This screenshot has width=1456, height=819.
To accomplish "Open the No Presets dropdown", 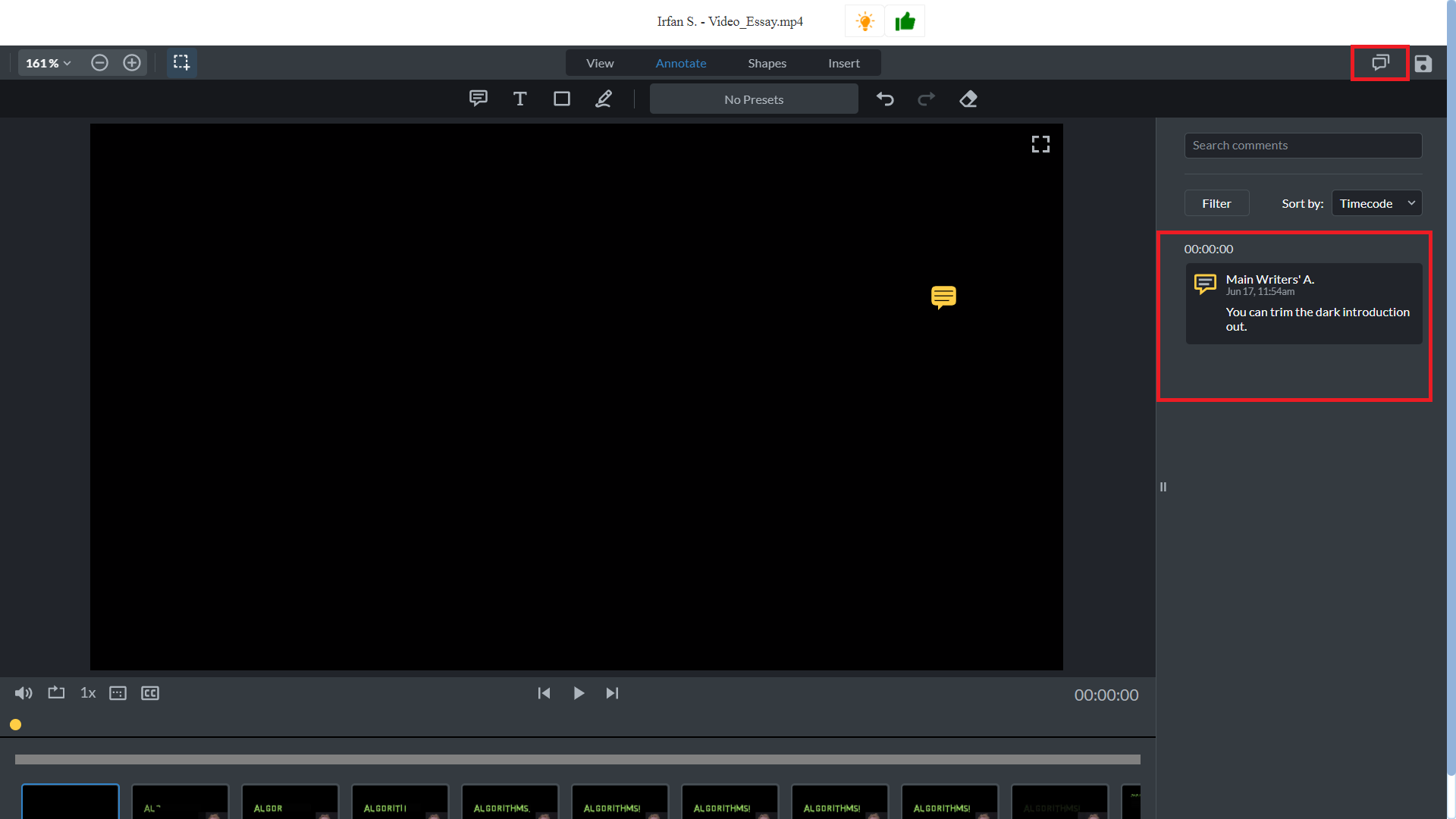I will [x=754, y=99].
